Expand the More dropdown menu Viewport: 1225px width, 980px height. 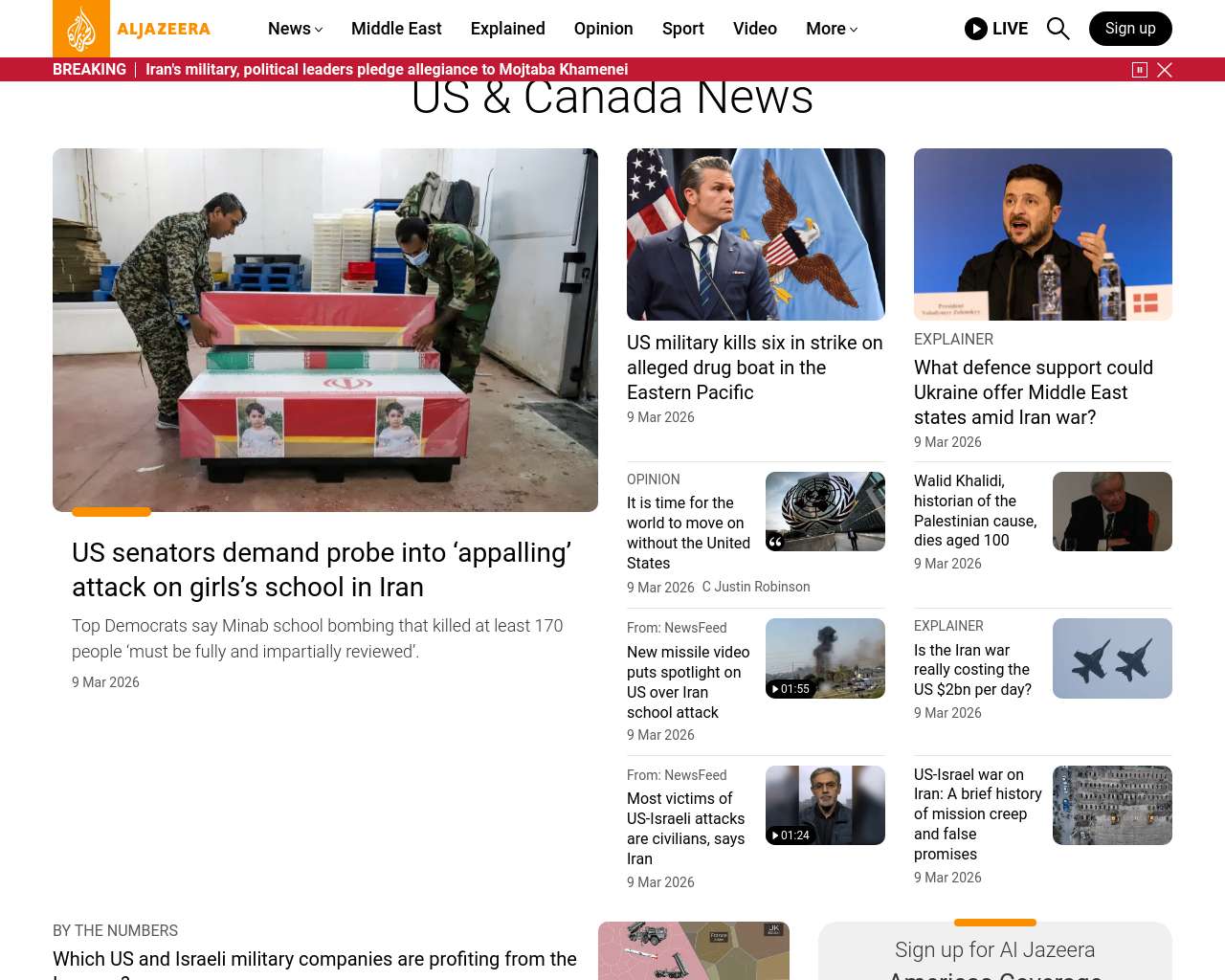coord(832,29)
